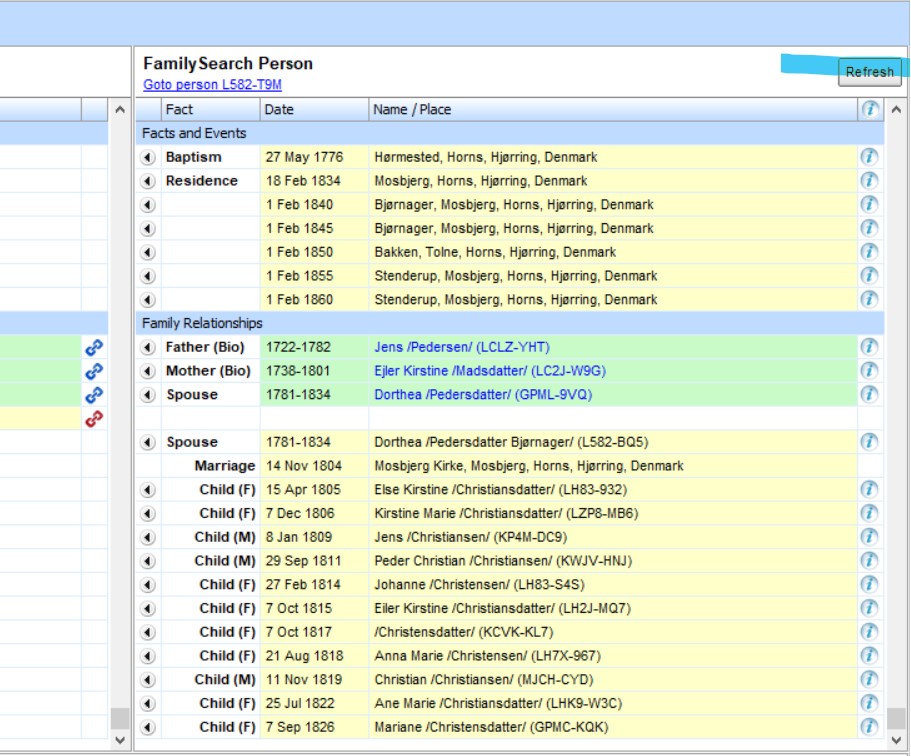This screenshot has height=756, width=911.
Task: Open info for child Else Kirstine Christiansdatter
Action: 869,490
